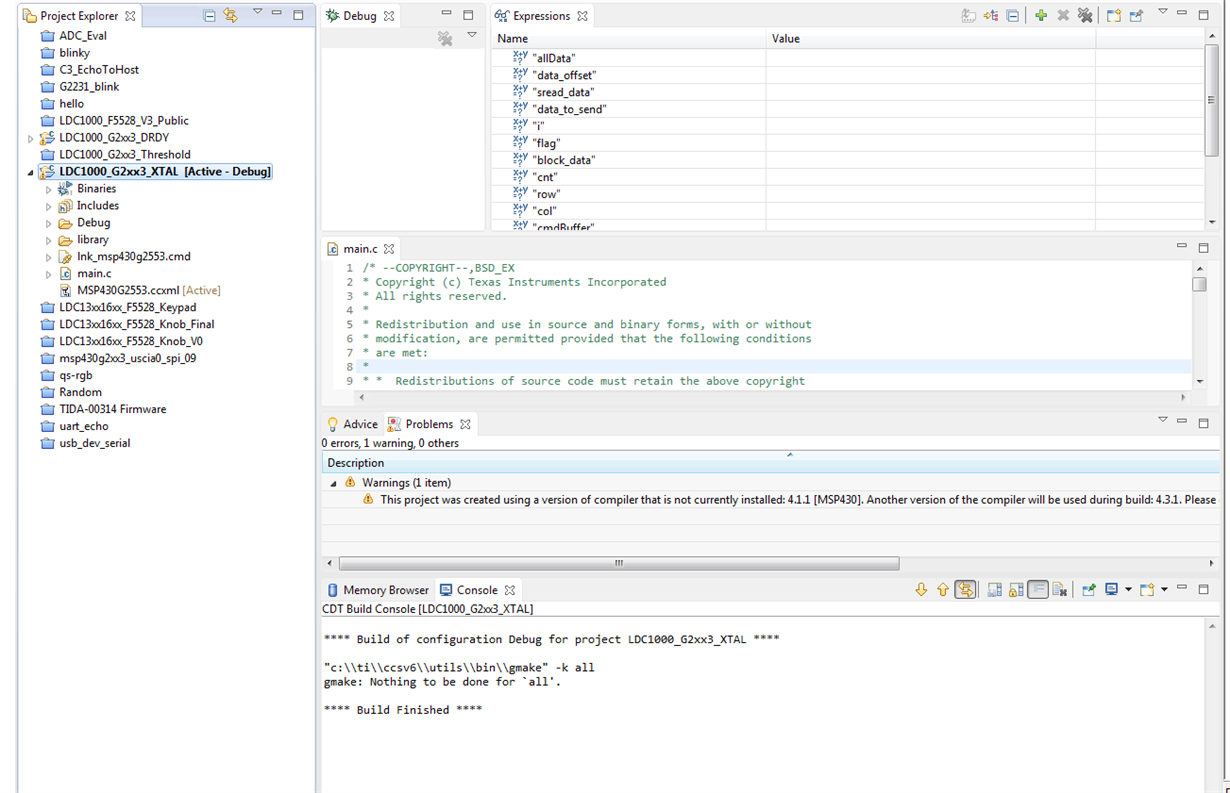Switch to the Memory Browser tab

click(378, 590)
